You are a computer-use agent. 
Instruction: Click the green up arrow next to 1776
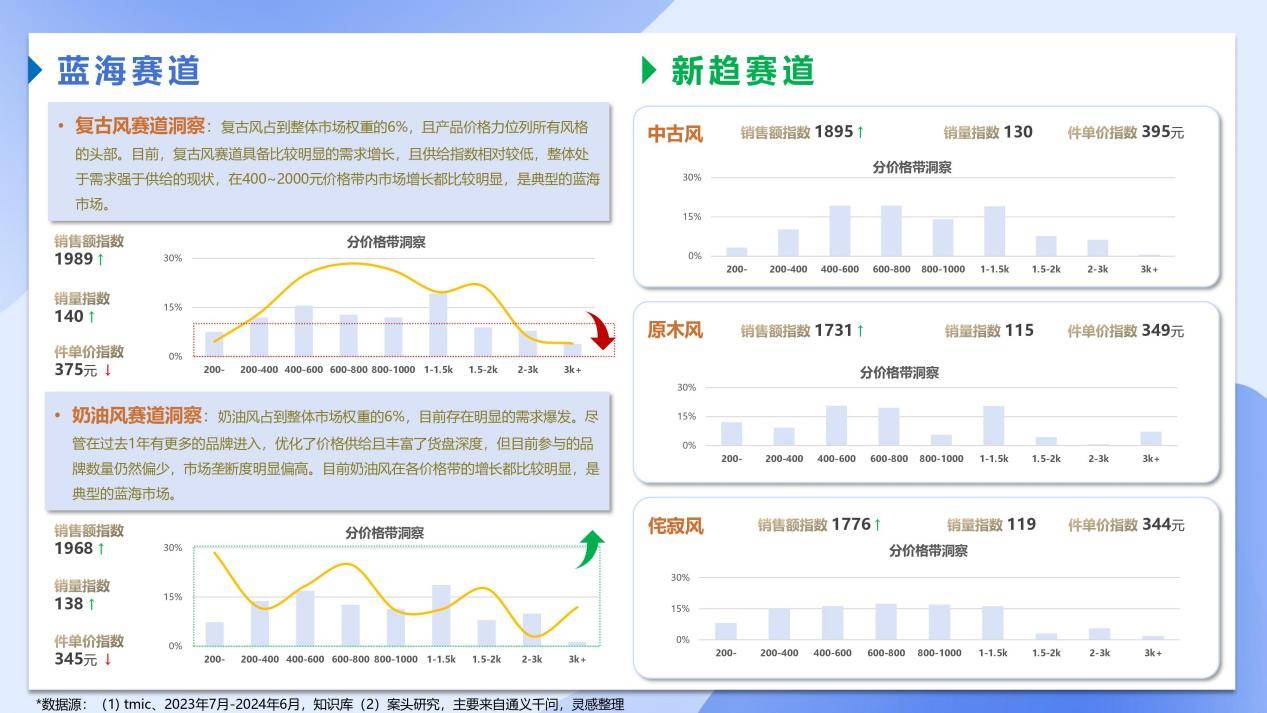pyautogui.click(x=877, y=524)
